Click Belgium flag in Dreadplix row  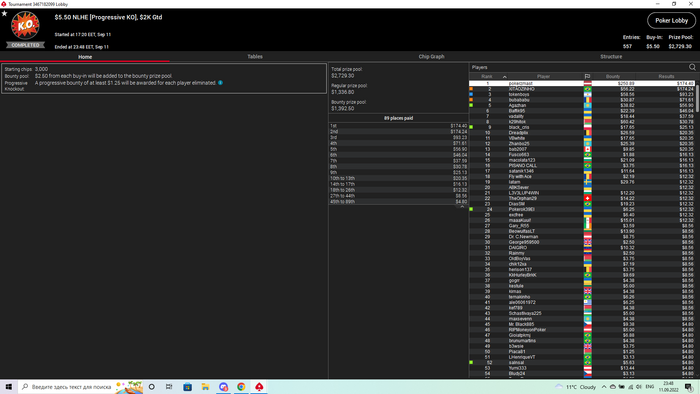[x=588, y=133]
